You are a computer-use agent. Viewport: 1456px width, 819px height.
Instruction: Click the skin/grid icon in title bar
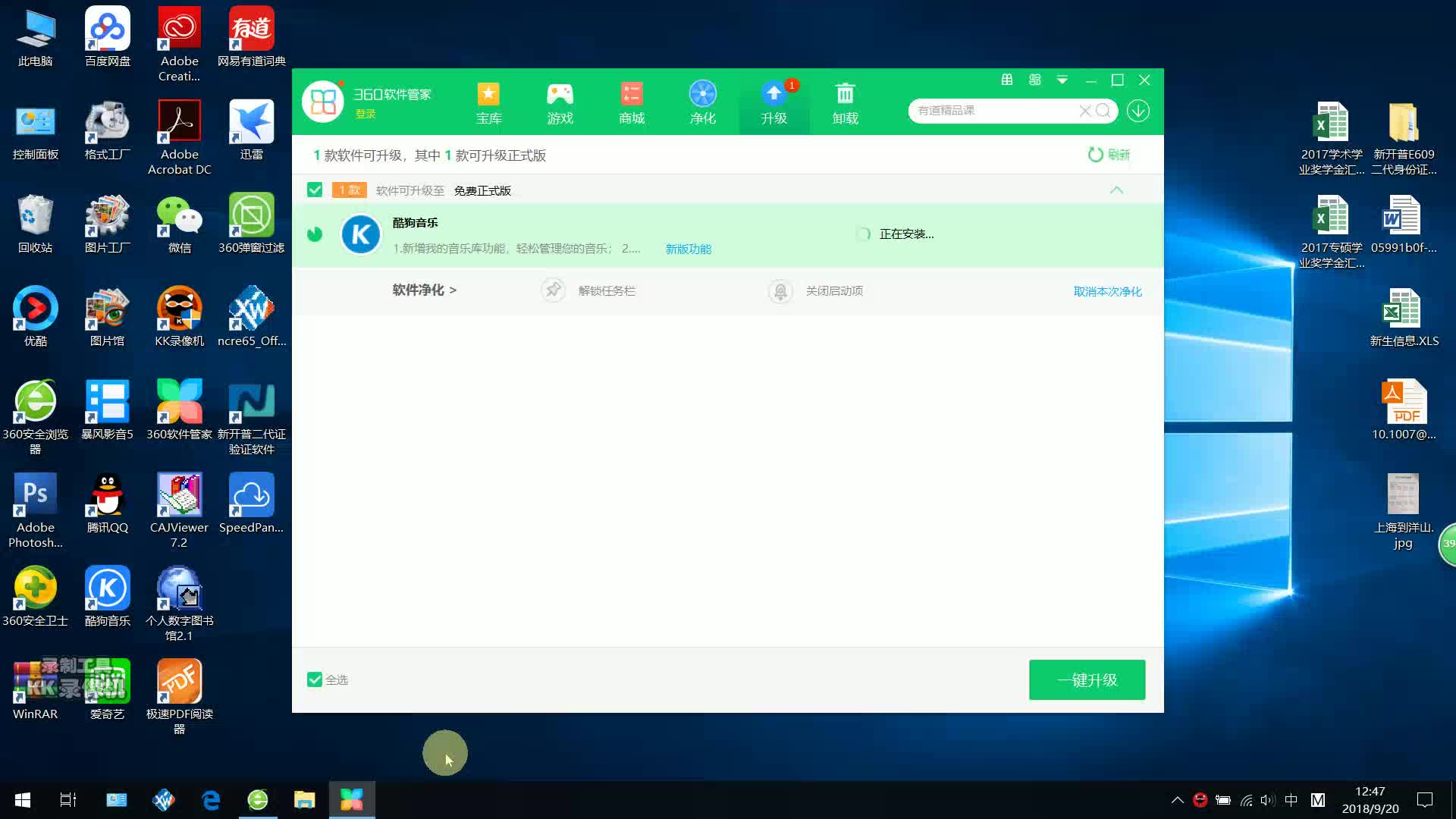pyautogui.click(x=1034, y=80)
